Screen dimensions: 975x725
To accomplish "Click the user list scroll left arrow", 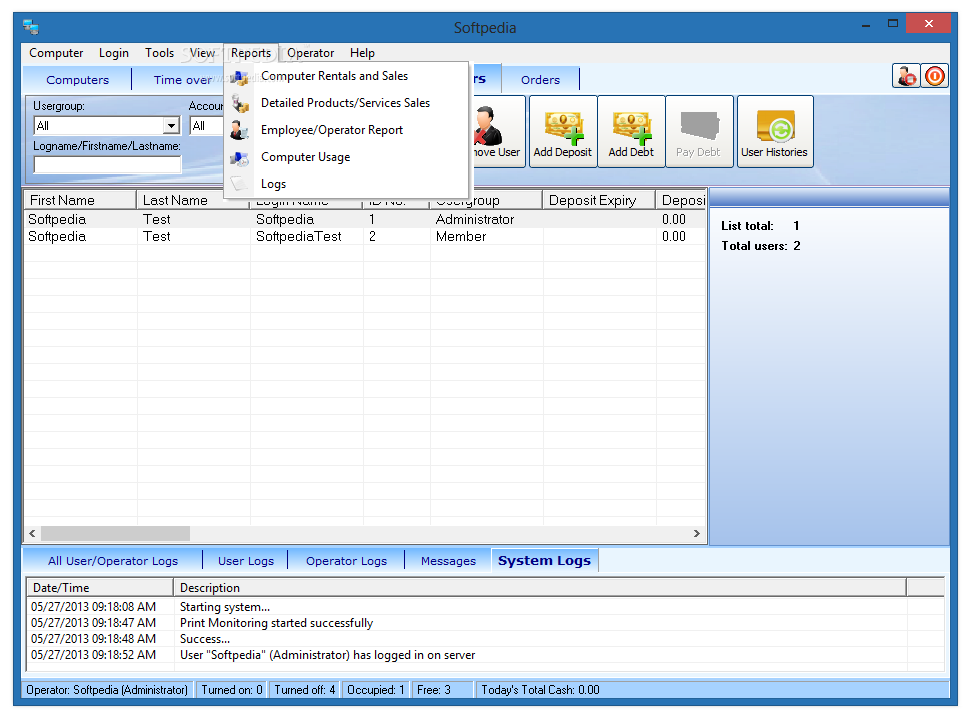I will (x=32, y=533).
